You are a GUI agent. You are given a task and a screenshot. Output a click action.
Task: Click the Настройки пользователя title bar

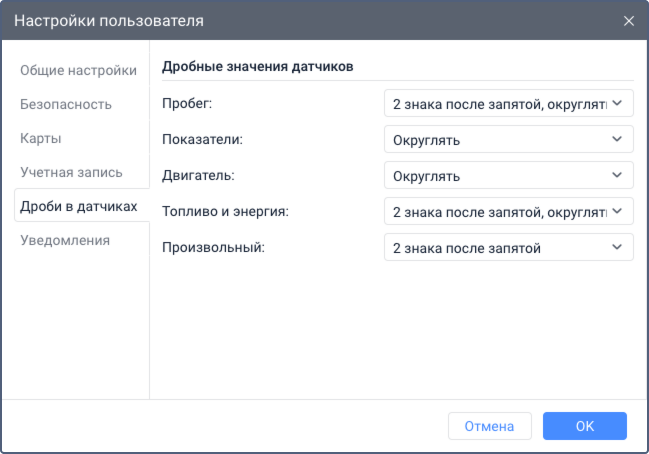[x=300, y=20]
